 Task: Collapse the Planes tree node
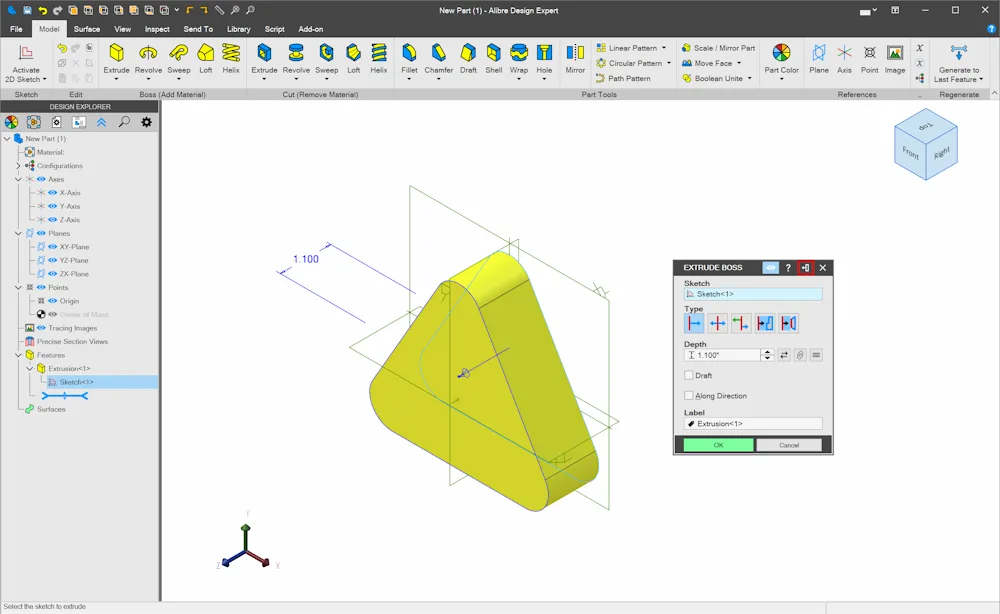tap(18, 233)
